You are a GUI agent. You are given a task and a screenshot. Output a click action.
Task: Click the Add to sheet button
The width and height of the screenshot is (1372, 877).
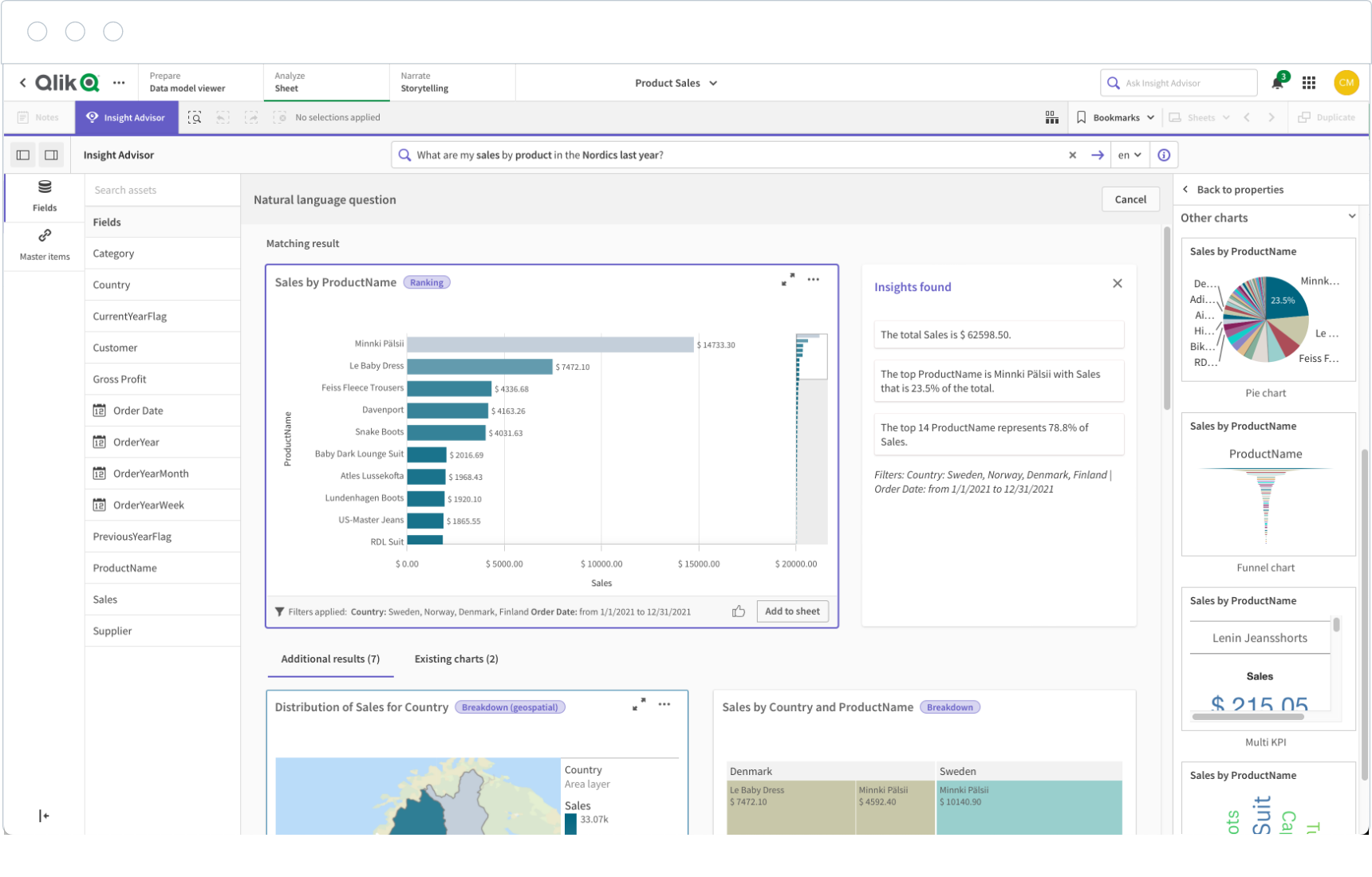791,612
